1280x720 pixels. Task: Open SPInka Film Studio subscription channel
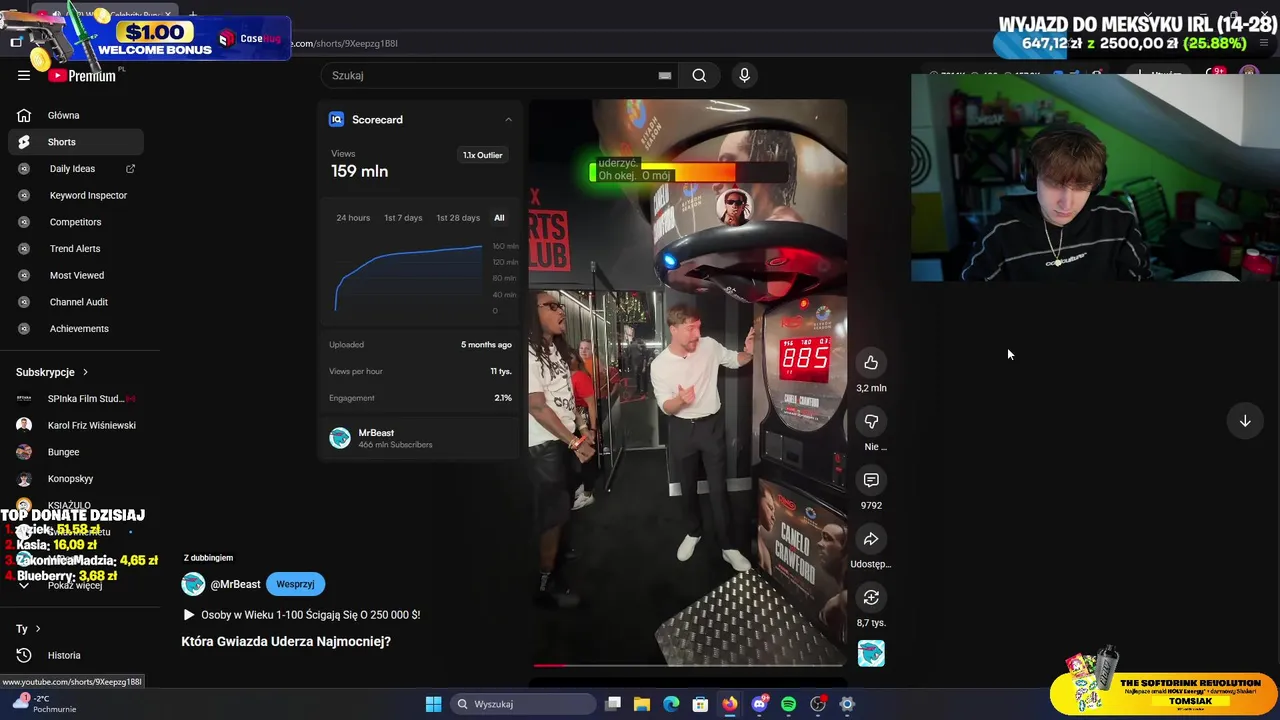point(76,398)
